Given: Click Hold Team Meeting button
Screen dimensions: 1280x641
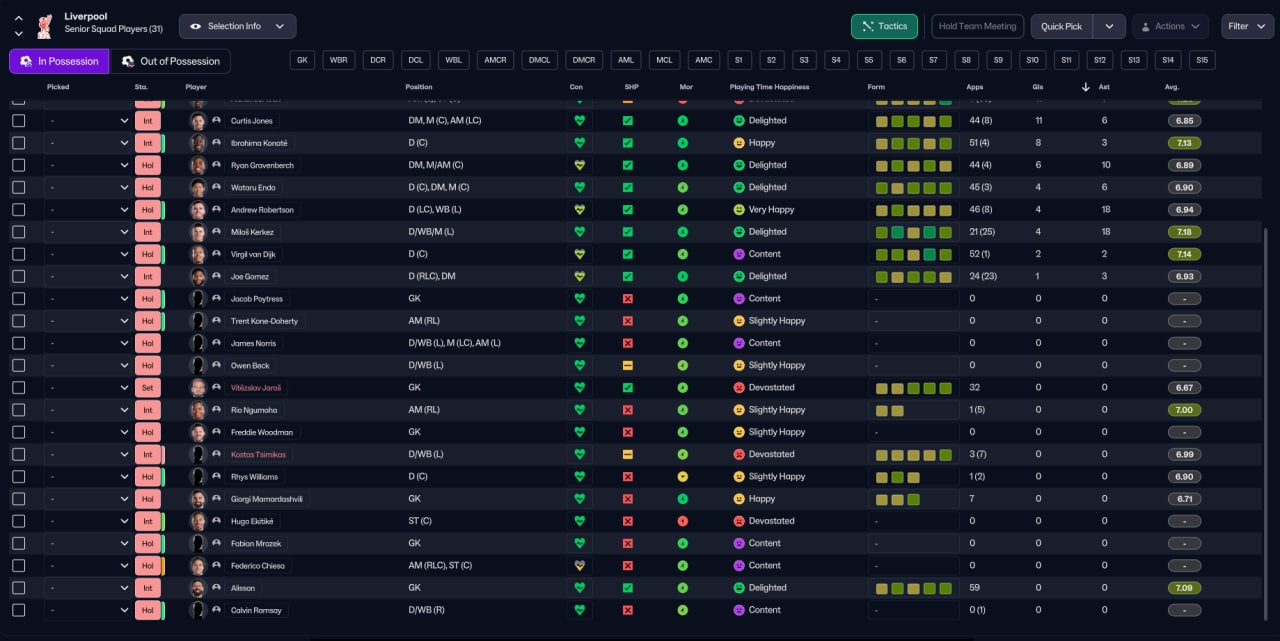Looking at the screenshot, I should coord(977,26).
